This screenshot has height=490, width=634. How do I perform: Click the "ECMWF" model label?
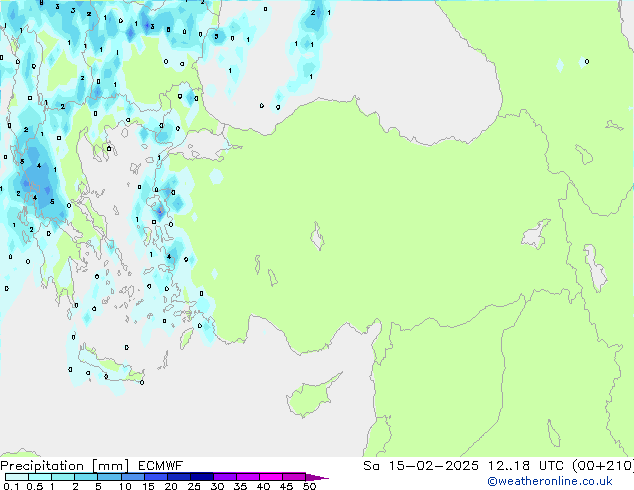pyautogui.click(x=161, y=466)
